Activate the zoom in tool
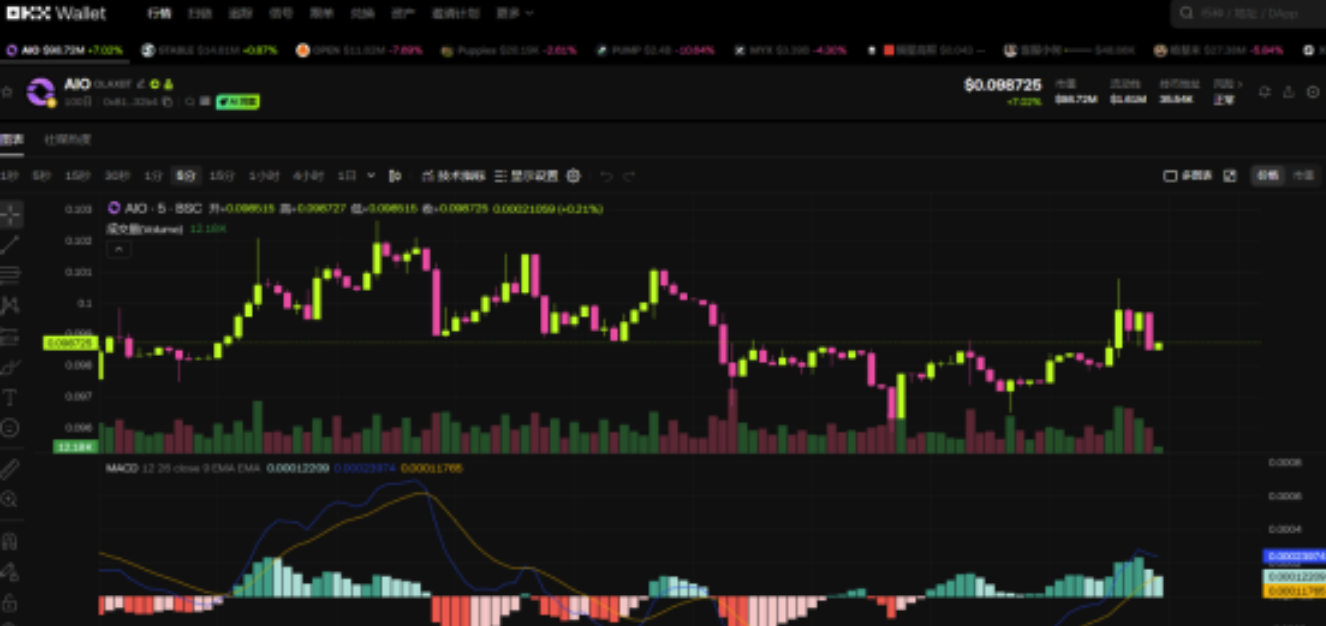1326x626 pixels. 10,499
